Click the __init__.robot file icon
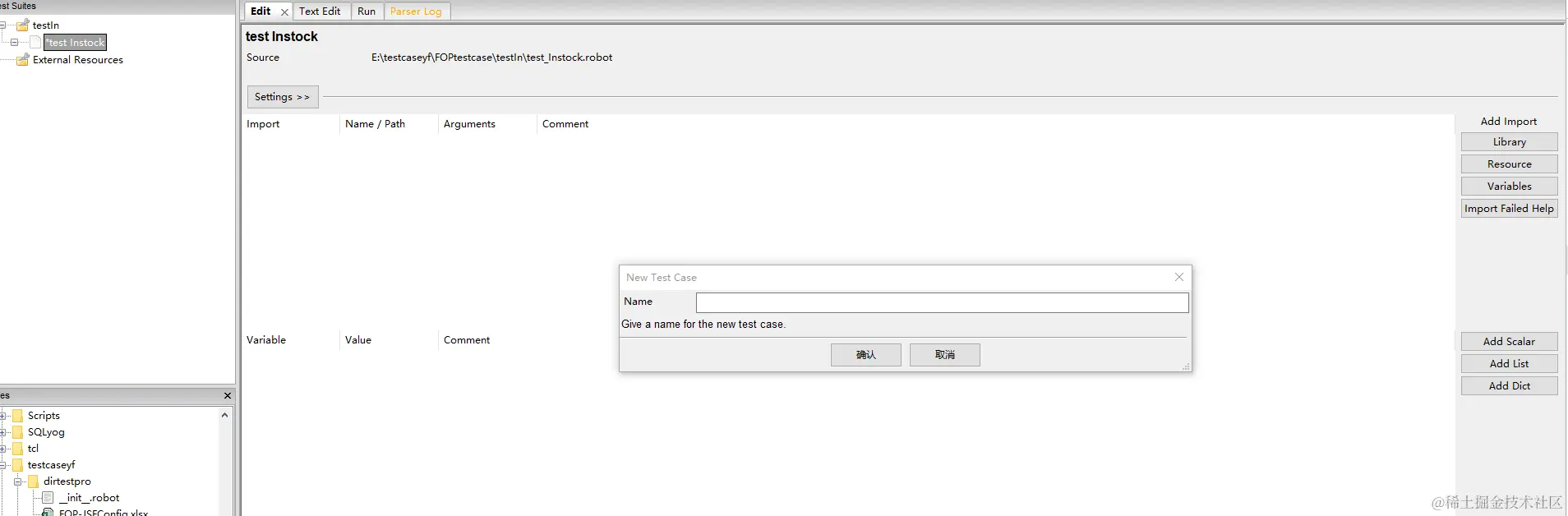Screen dimensions: 1568x516 coord(48,498)
